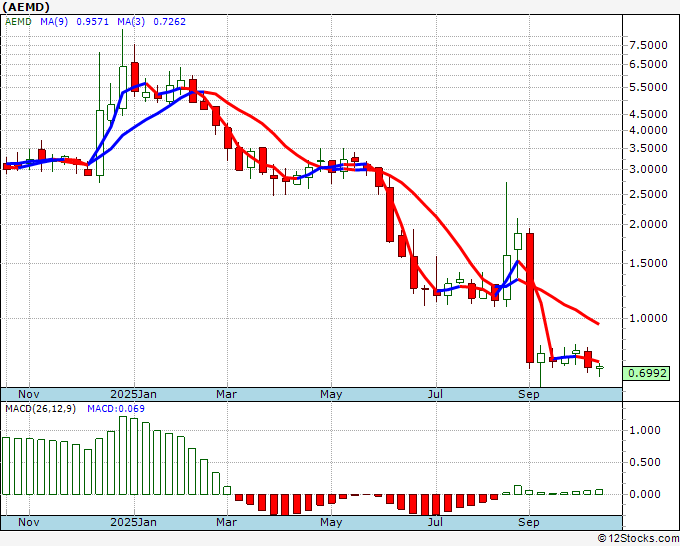Click the 1.0000 price axis label
This screenshot has height=546, width=680.
648,318
